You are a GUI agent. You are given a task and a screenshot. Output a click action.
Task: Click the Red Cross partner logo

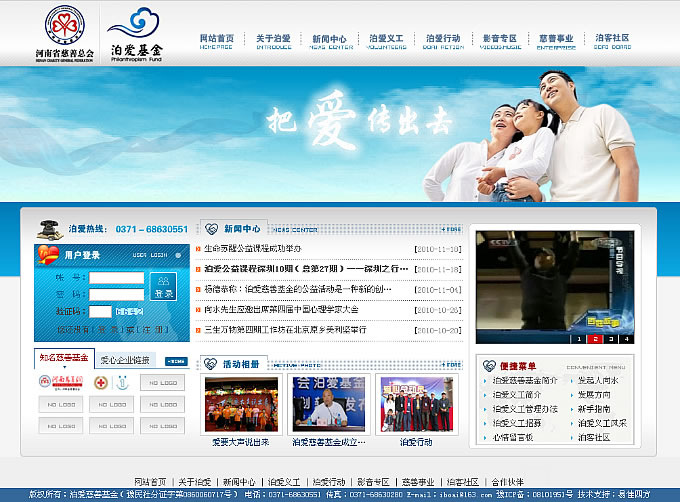[101, 382]
